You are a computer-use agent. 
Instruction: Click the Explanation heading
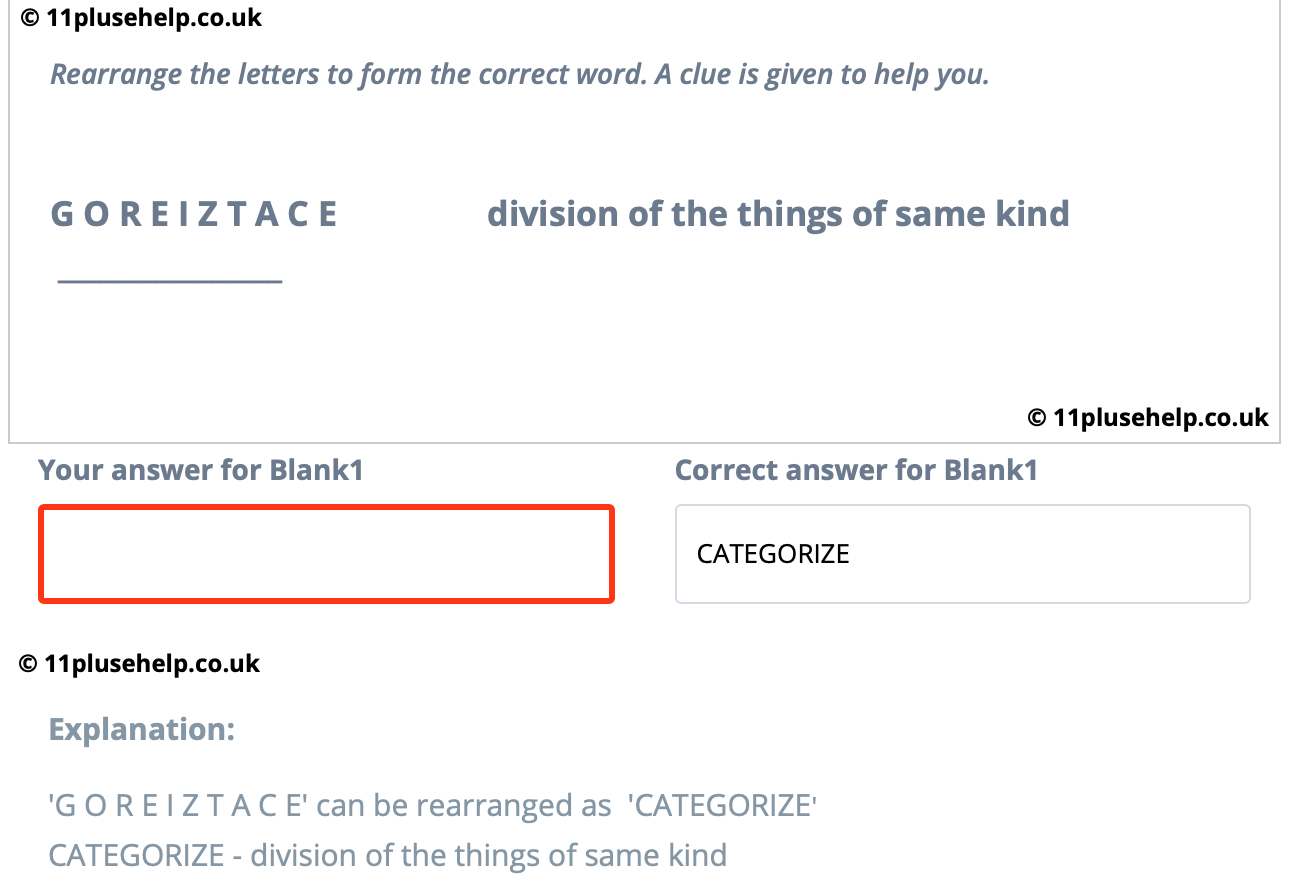pos(141,729)
